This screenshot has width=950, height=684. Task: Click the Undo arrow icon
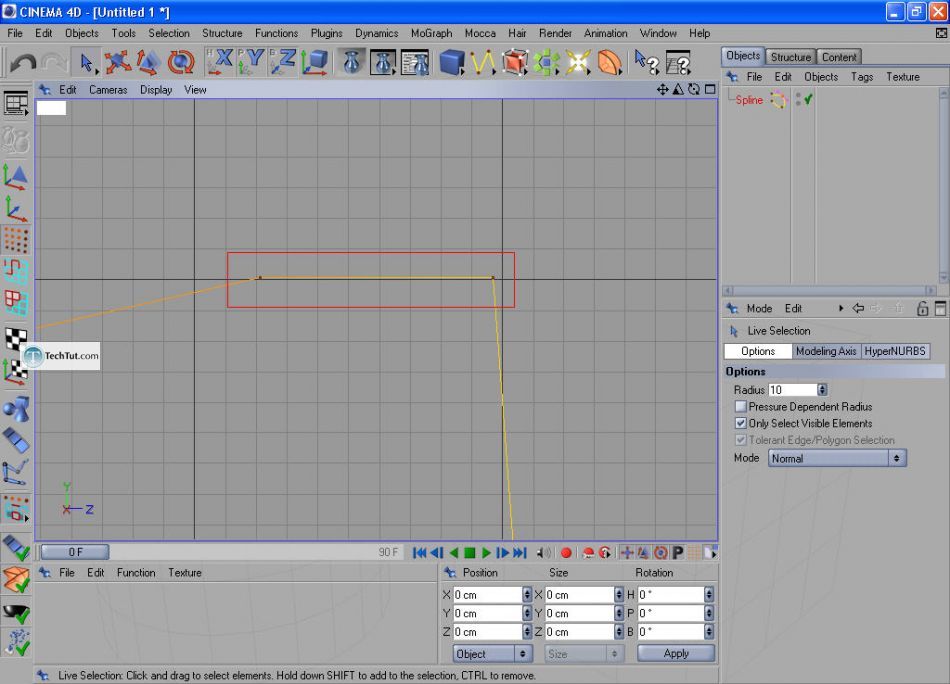(x=23, y=62)
